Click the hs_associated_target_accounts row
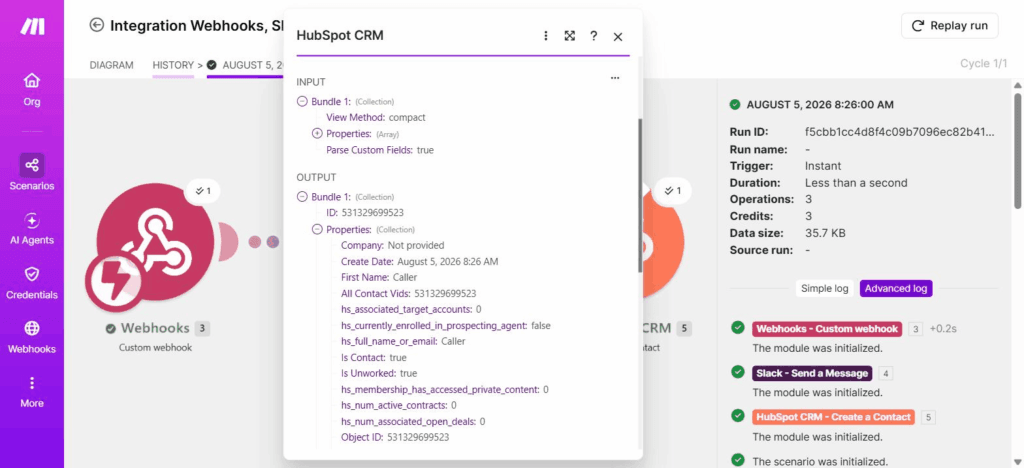1024x468 pixels. point(411,309)
